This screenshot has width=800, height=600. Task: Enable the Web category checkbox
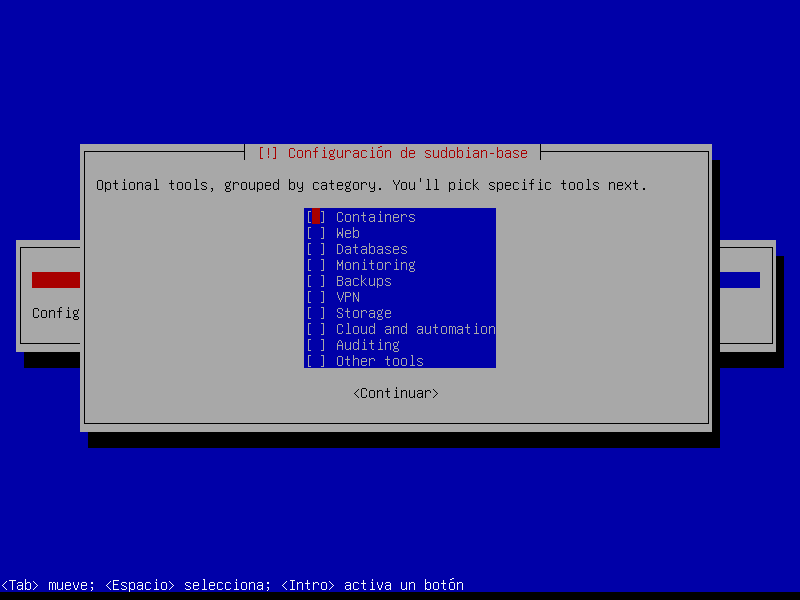click(x=316, y=233)
